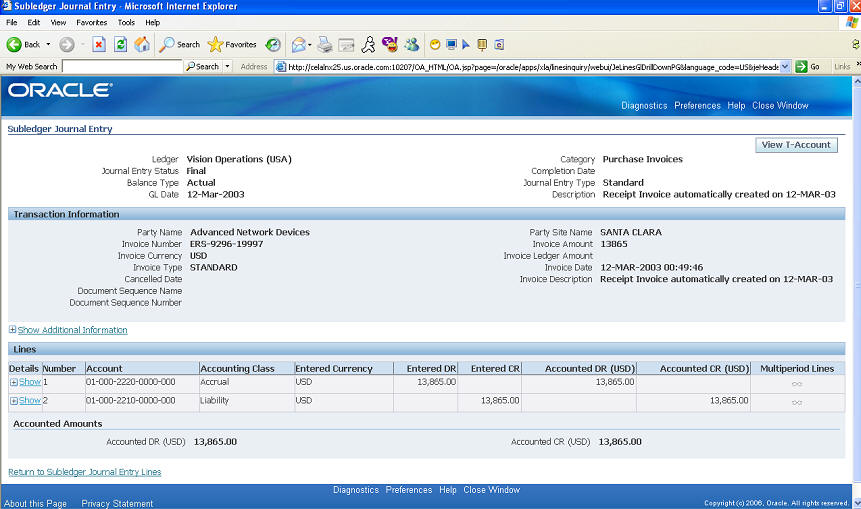Click the red Stop loading icon
The width and height of the screenshot is (861, 509).
pos(99,44)
